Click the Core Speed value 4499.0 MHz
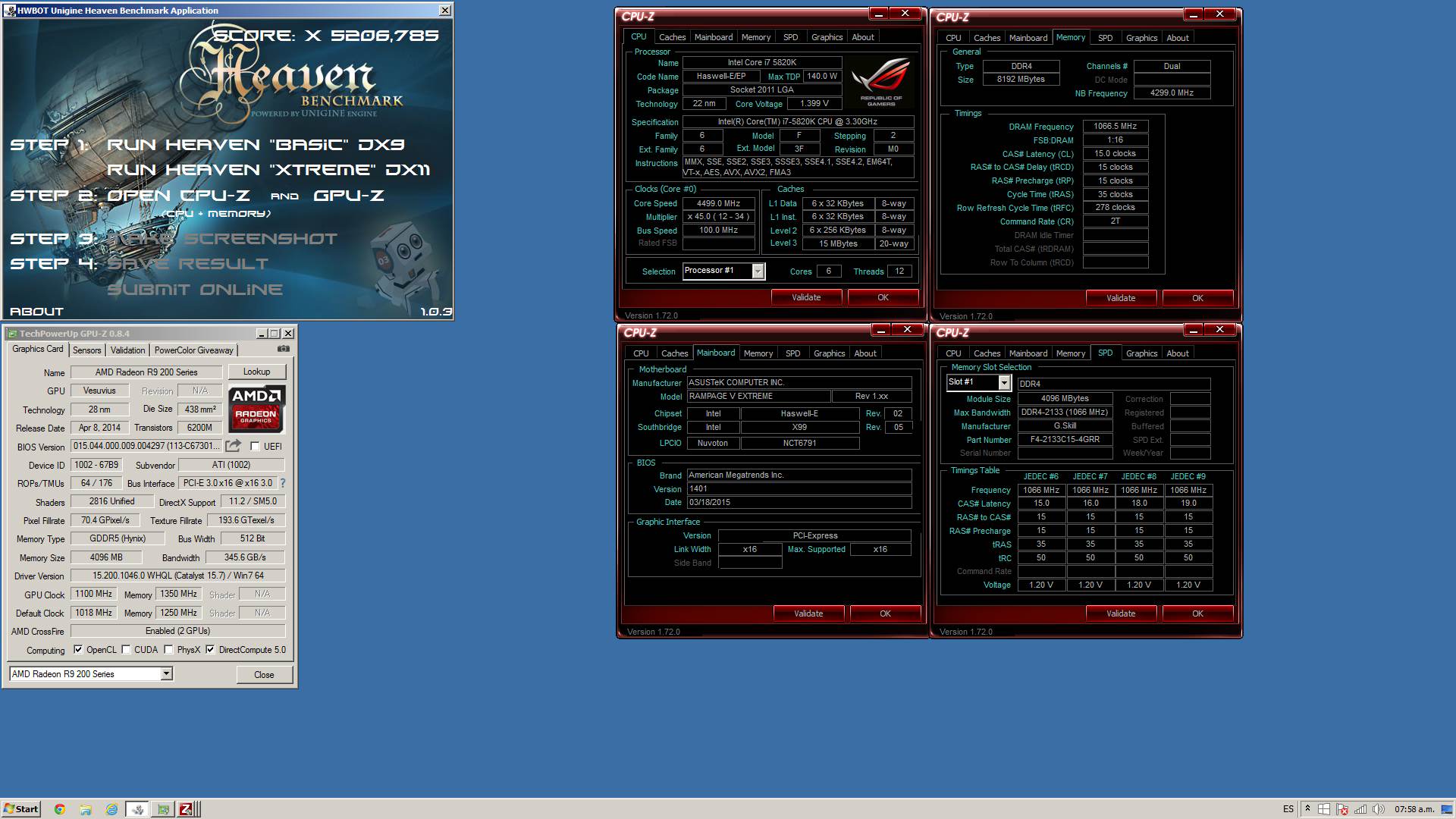This screenshot has width=1456, height=819. 718,203
